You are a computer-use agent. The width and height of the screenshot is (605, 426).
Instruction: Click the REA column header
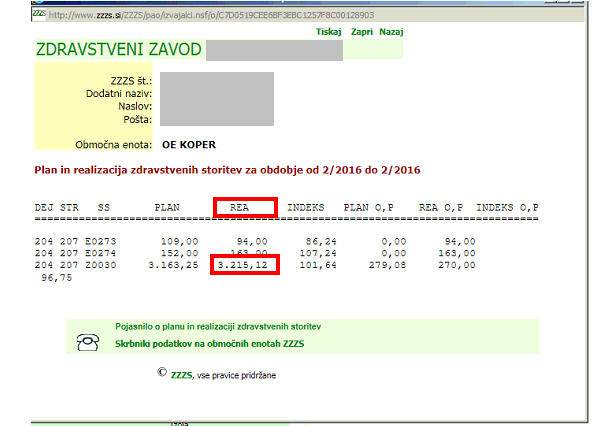pos(239,208)
